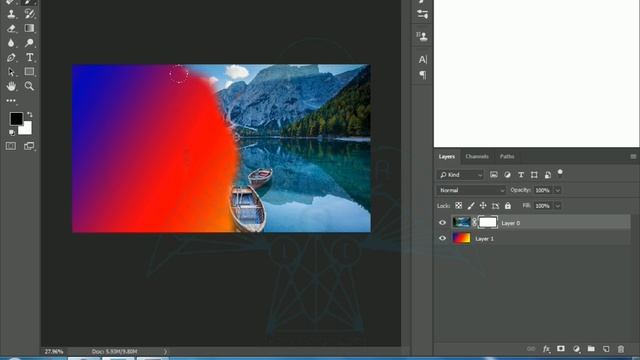Viewport: 640px width, 360px height.
Task: Open the Fill slider dropdown arrow
Action: pyautogui.click(x=557, y=206)
